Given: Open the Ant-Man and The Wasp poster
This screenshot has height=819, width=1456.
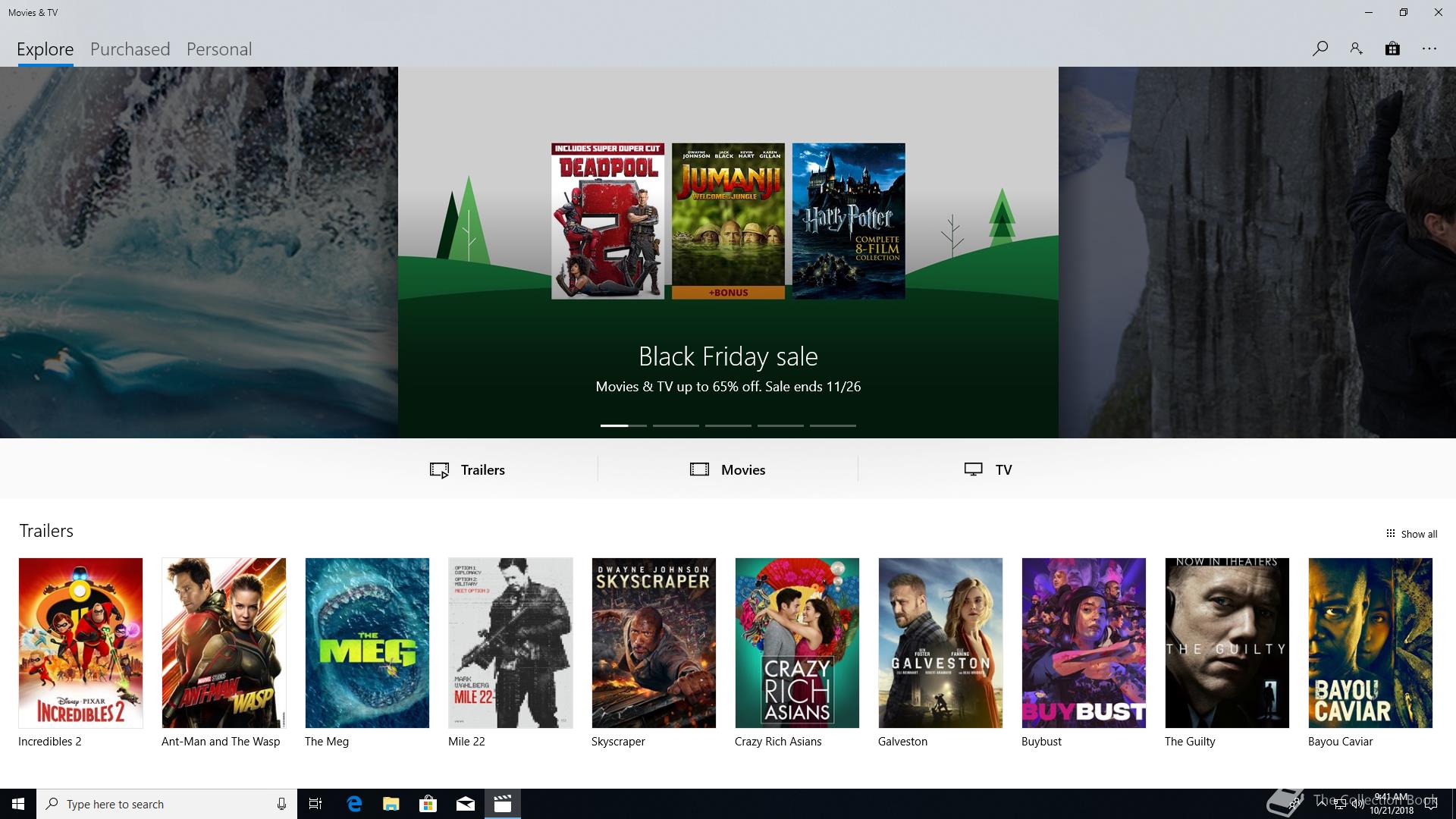Looking at the screenshot, I should coord(224,643).
